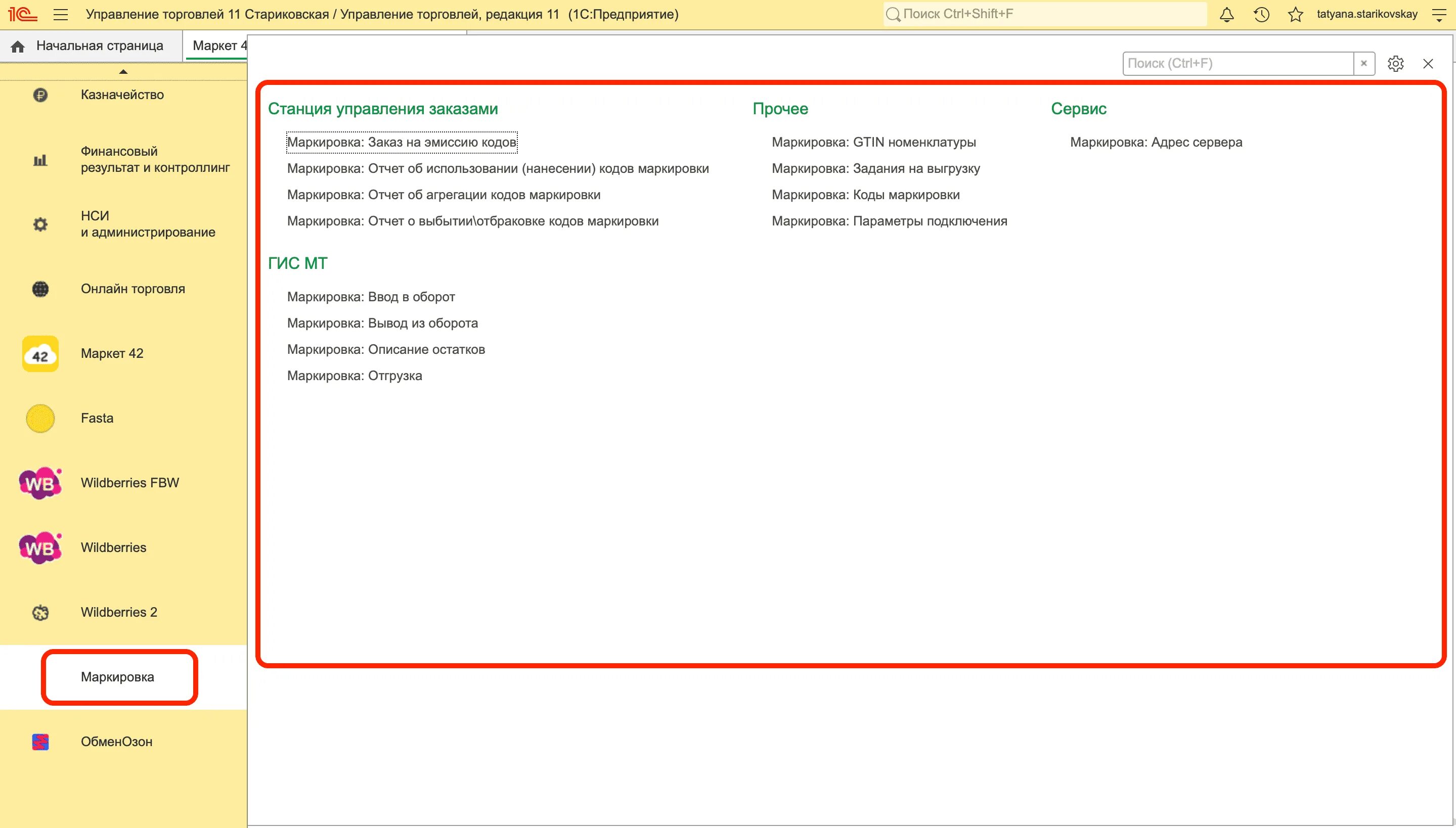Open Казначейство section
Image resolution: width=1456 pixels, height=828 pixels.
[x=122, y=95]
